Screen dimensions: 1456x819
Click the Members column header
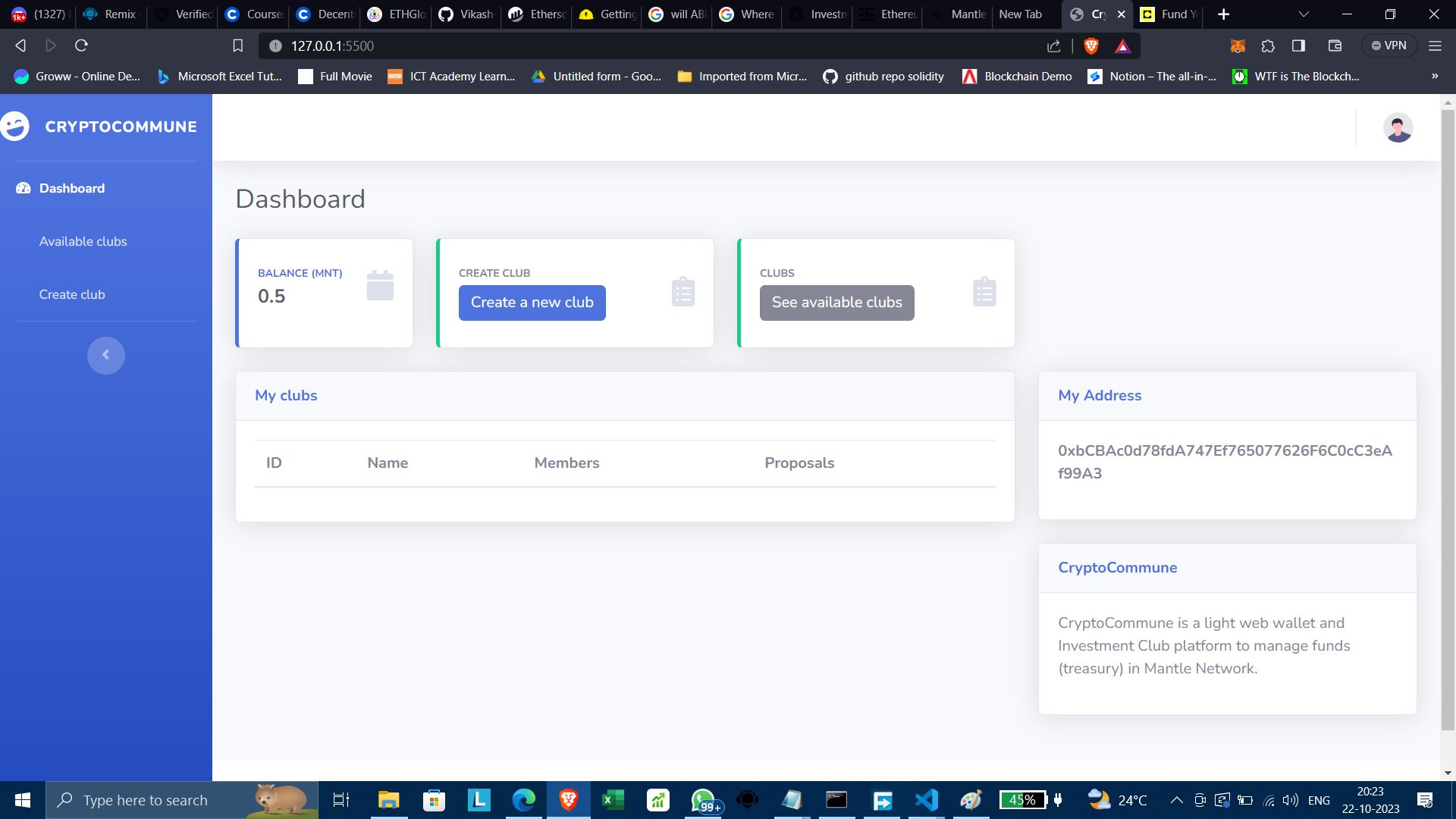(x=566, y=463)
